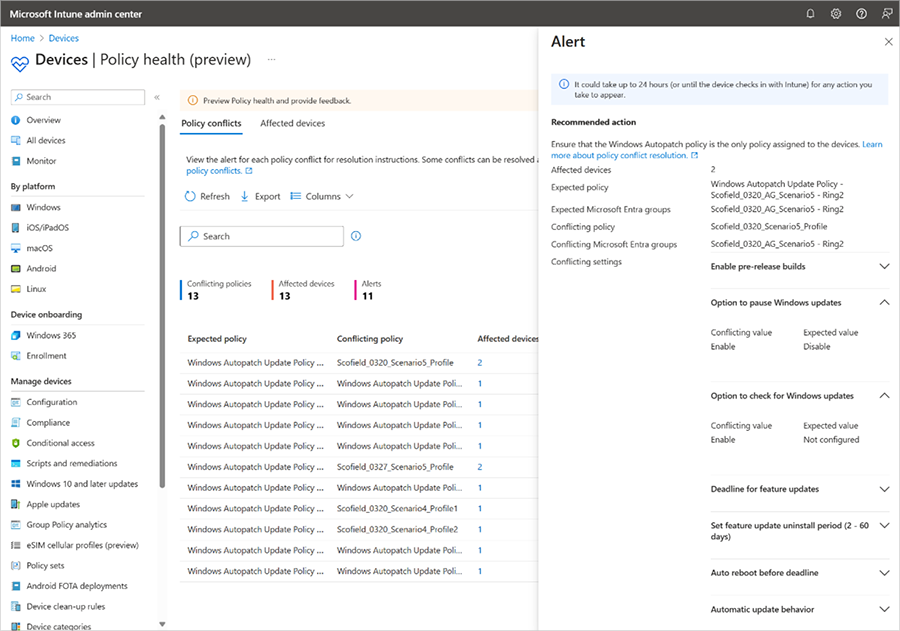Expand Automatic update behavior
Image resolution: width=900 pixels, height=631 pixels.
pos(885,609)
